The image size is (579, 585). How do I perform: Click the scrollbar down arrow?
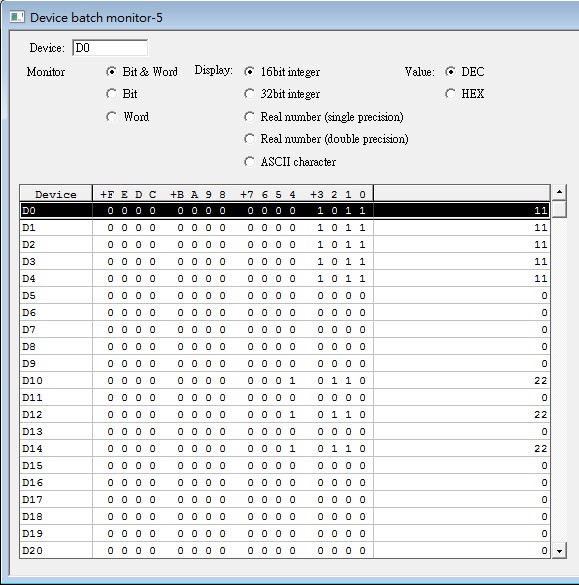559,551
